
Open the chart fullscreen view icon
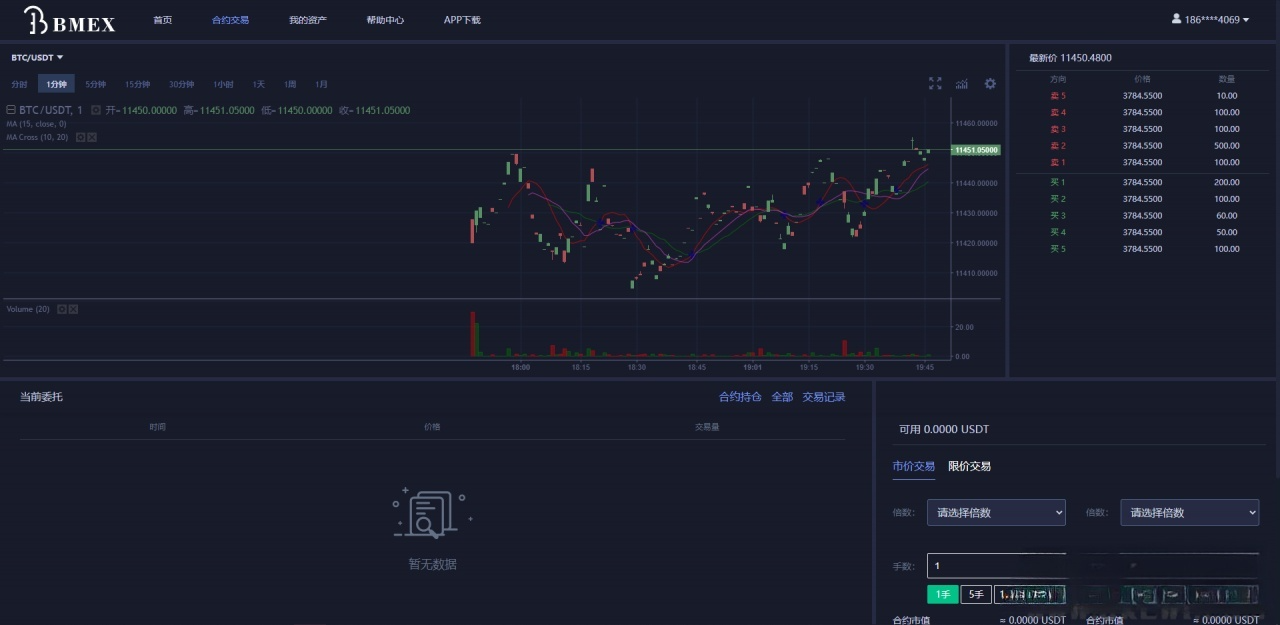(935, 84)
